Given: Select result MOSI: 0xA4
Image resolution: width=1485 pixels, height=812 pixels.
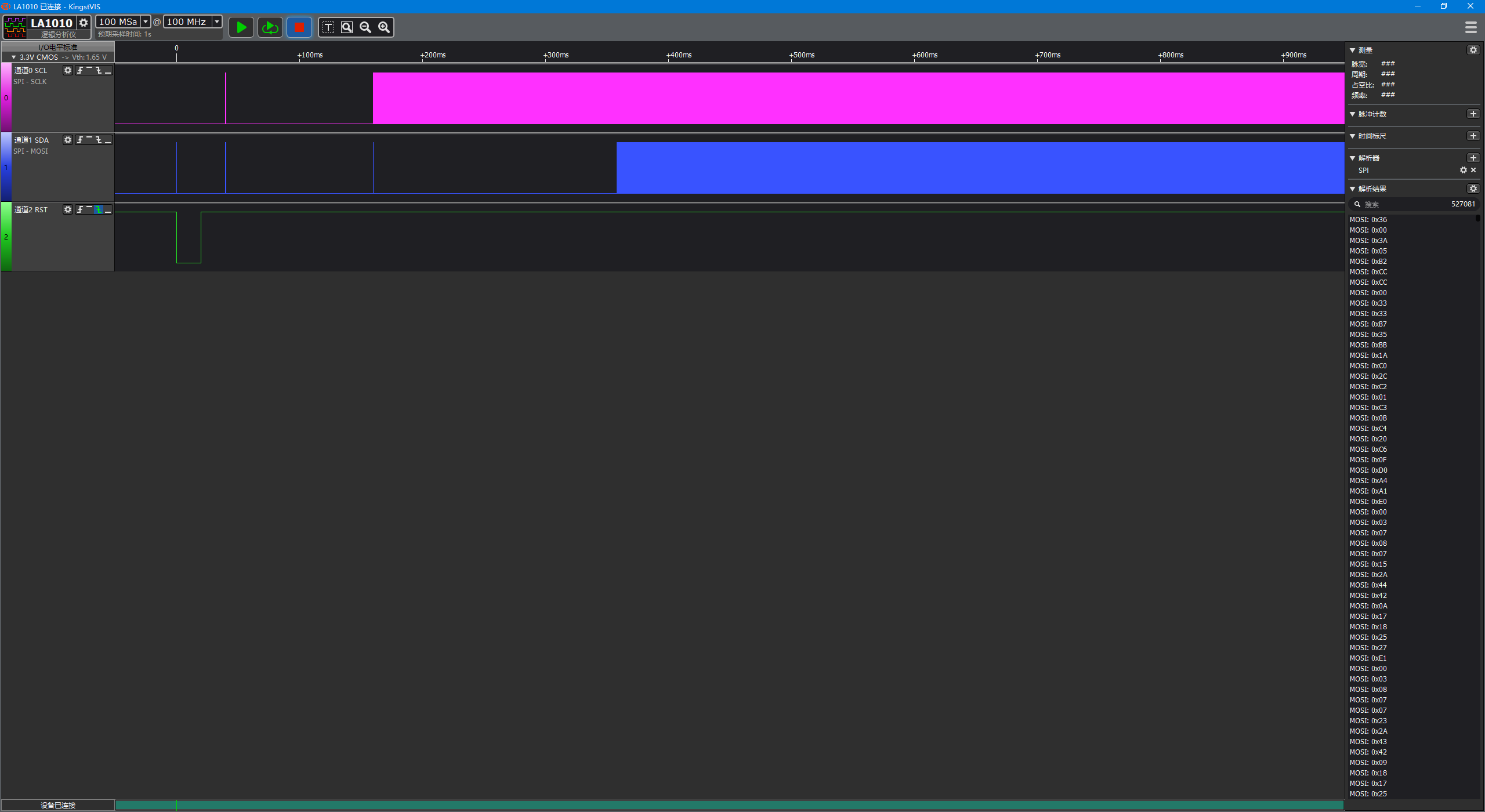Looking at the screenshot, I should tap(1368, 481).
